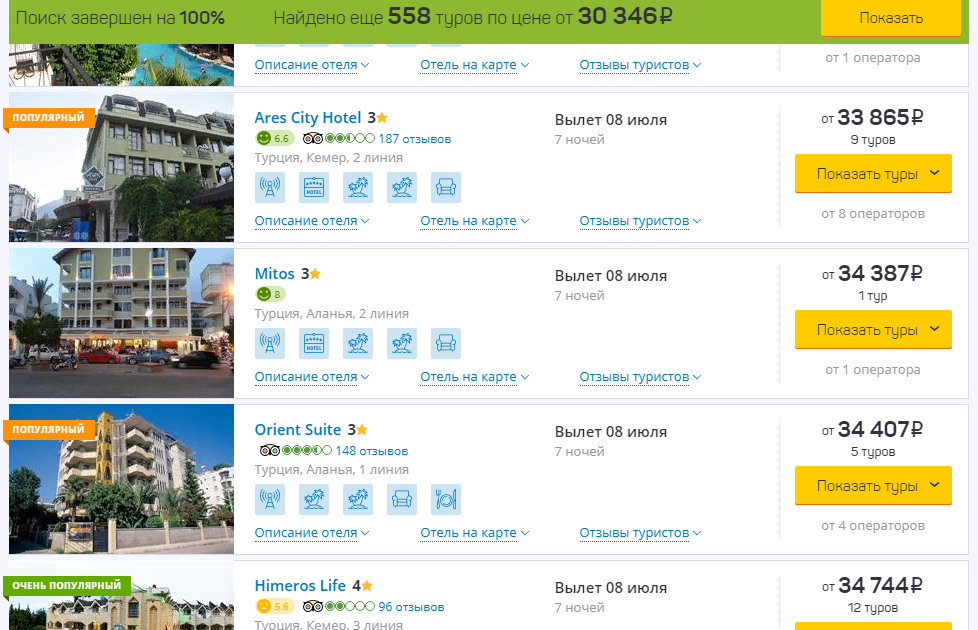Open "Показать туры" dropdown for Mitos at 34 387₽
Screen dimensions: 978x630
[x=873, y=330]
